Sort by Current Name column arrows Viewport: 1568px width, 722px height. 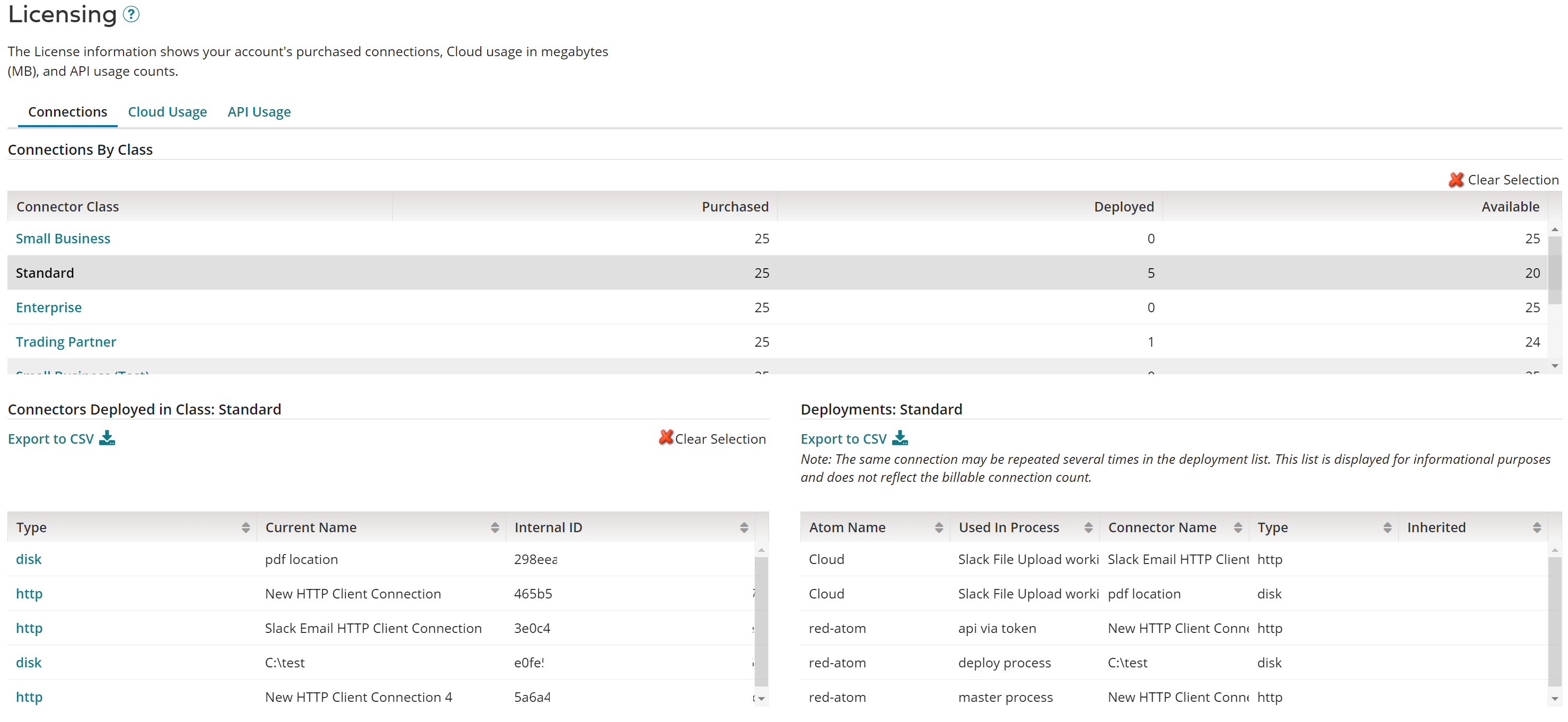(x=494, y=528)
